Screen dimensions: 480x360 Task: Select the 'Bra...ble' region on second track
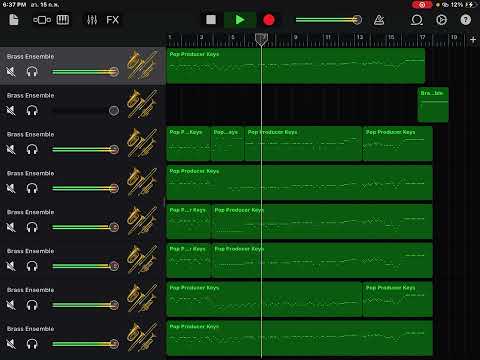click(x=433, y=105)
